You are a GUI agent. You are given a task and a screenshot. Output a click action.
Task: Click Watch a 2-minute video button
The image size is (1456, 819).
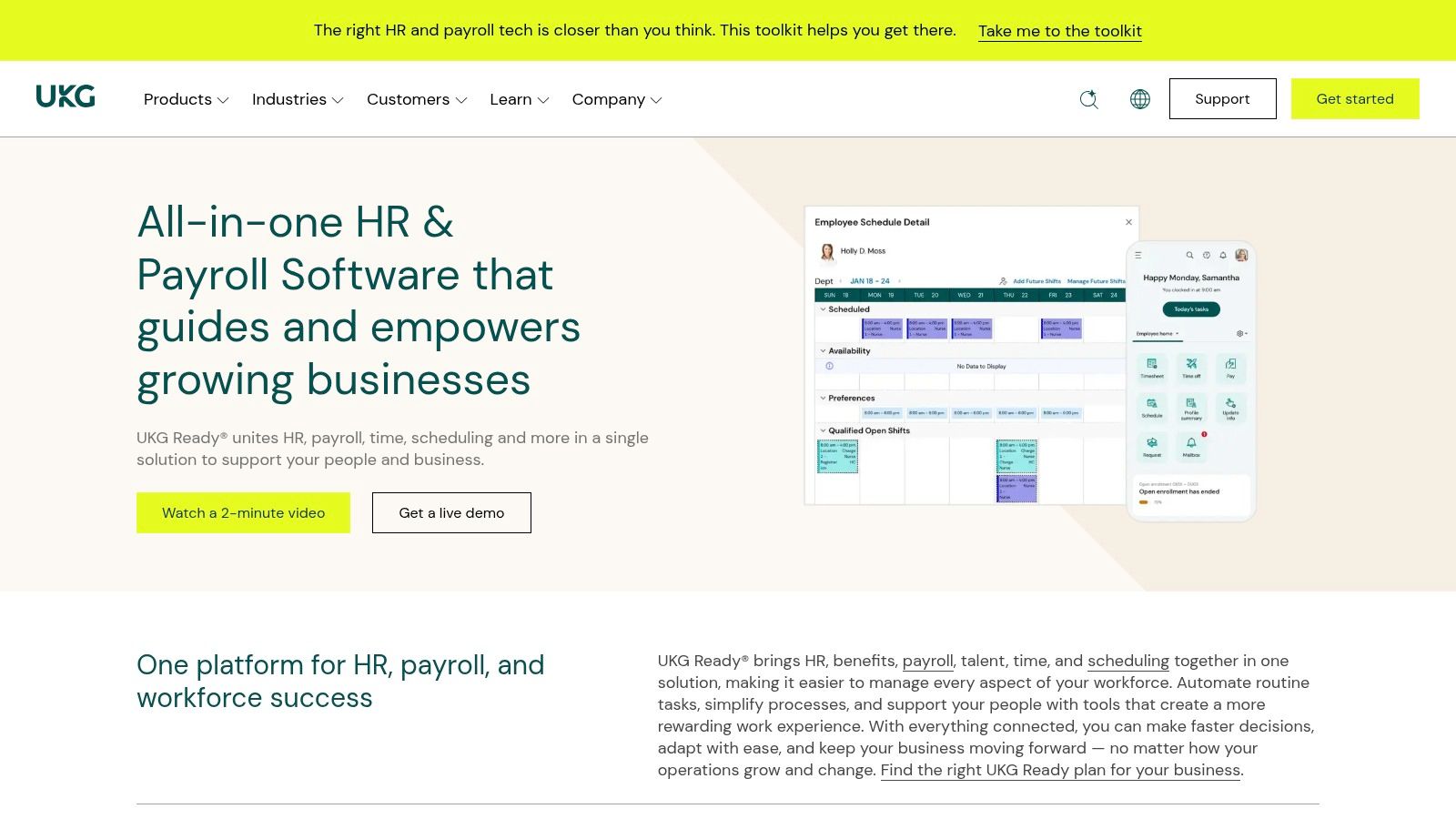[x=243, y=513]
